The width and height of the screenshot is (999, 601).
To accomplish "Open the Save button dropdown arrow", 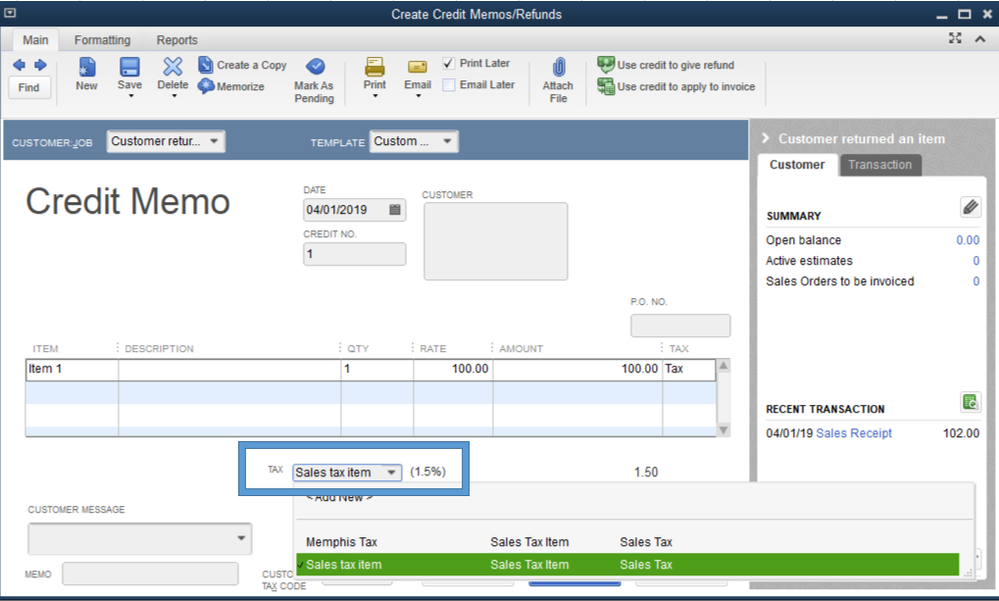I will 131,96.
